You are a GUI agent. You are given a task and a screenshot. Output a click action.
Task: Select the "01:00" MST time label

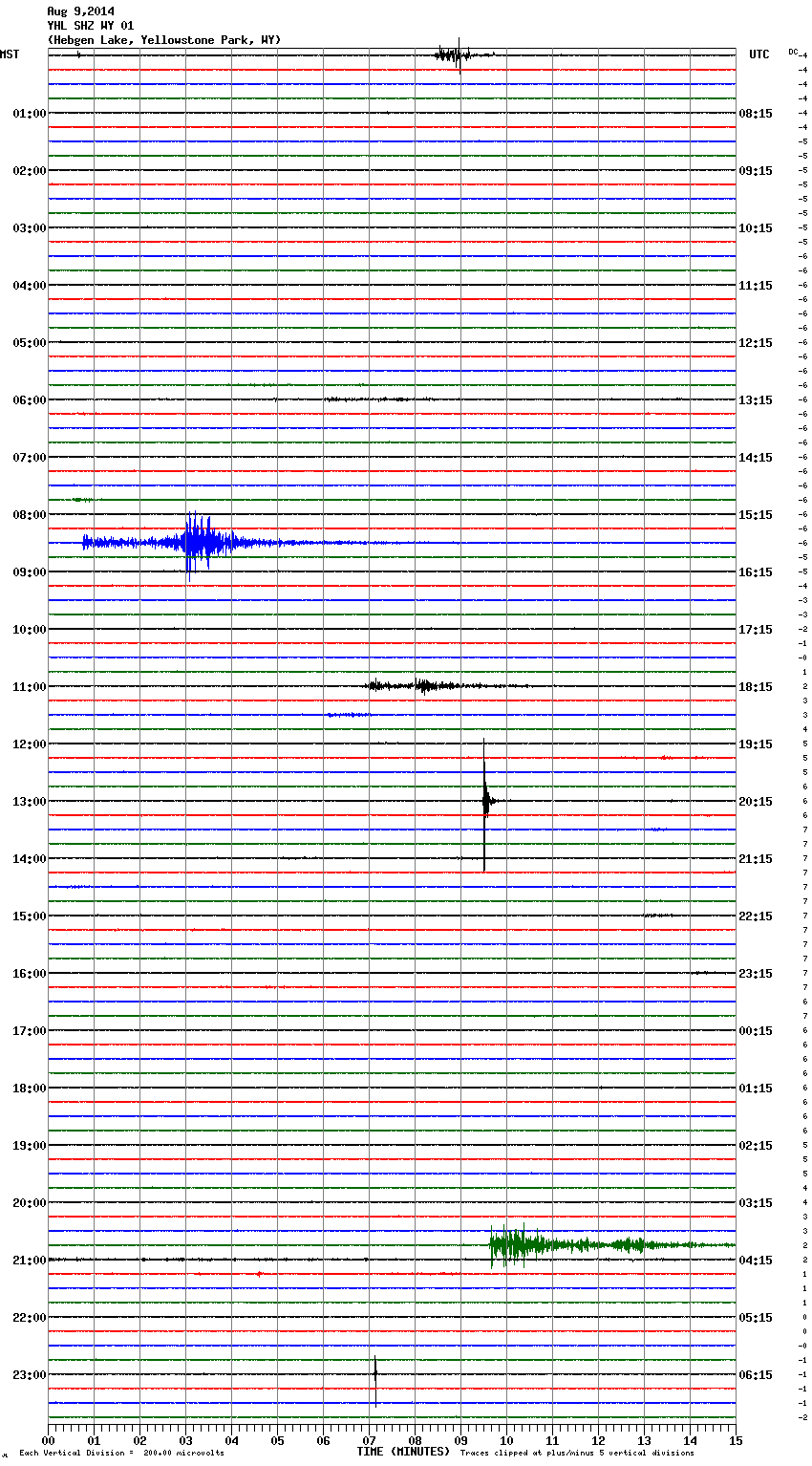click(x=29, y=113)
